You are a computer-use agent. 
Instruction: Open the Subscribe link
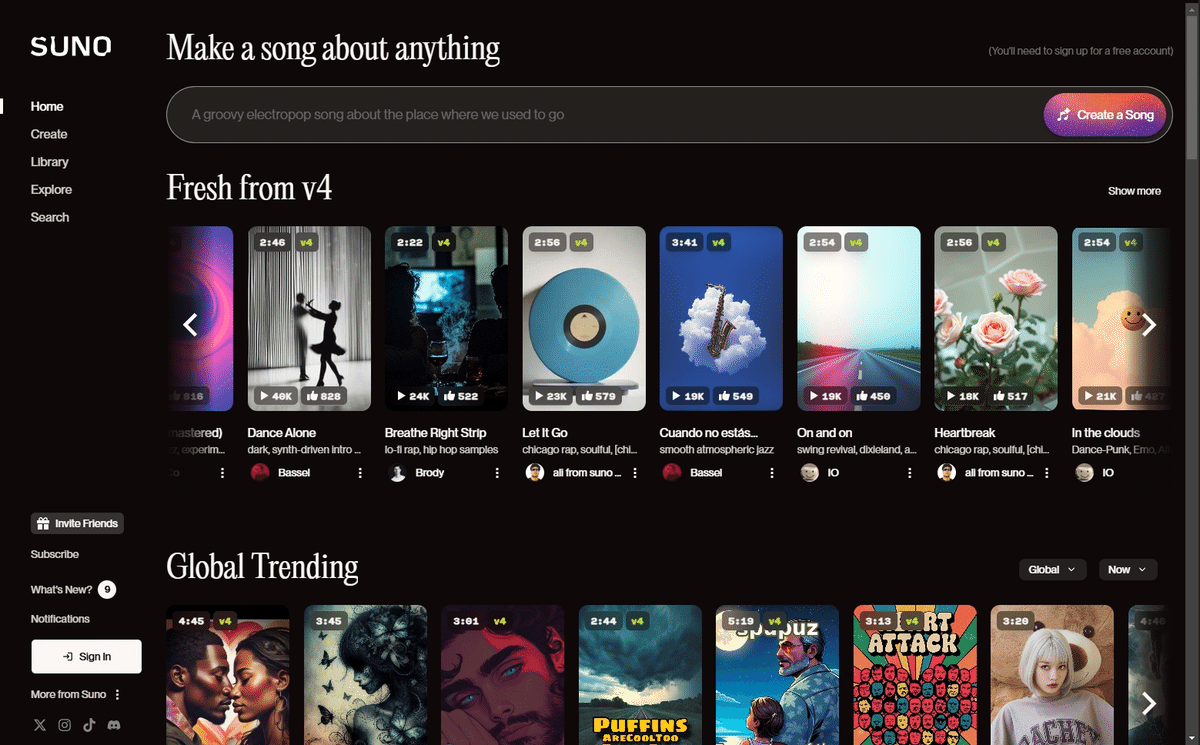click(x=55, y=554)
